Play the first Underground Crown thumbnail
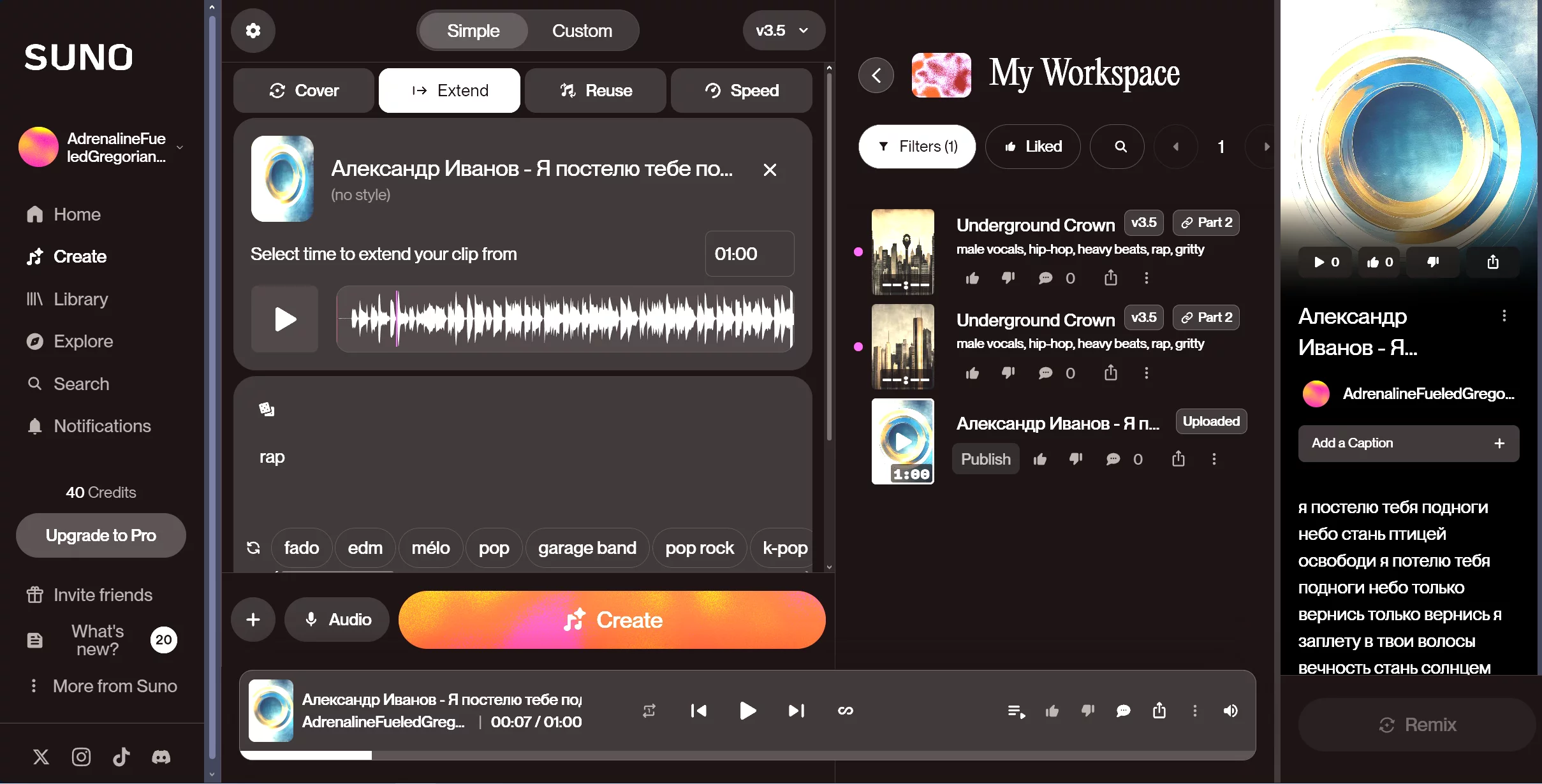Image resolution: width=1542 pixels, height=784 pixels. pos(903,252)
